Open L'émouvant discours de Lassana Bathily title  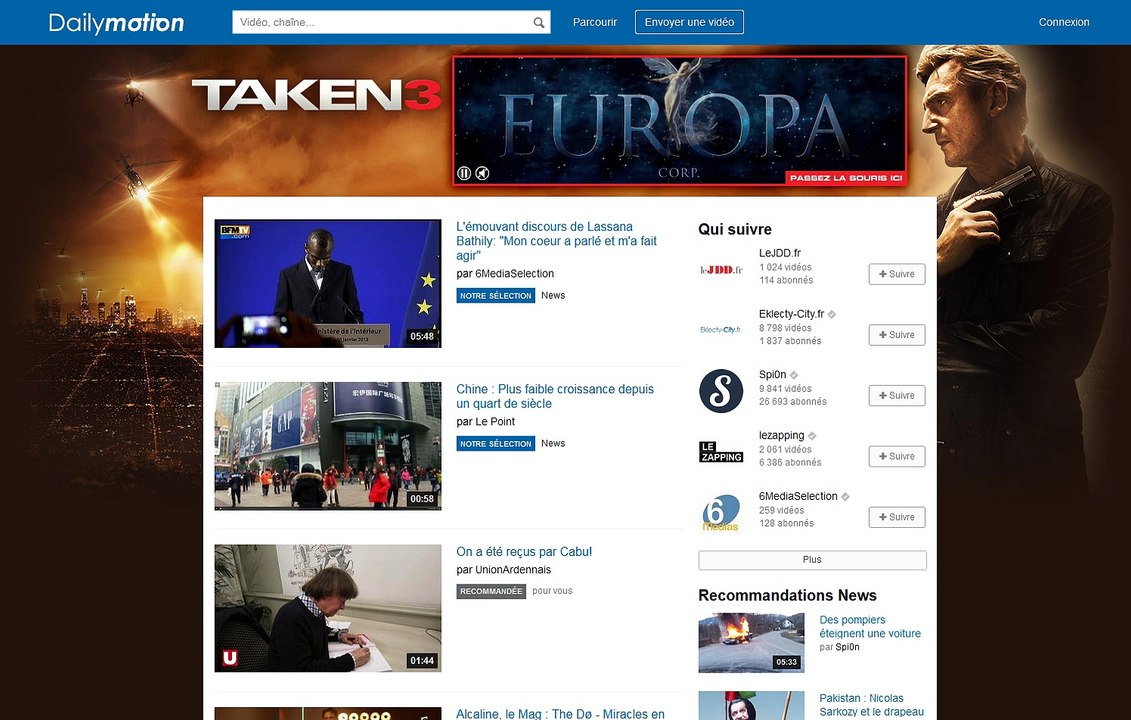tap(556, 241)
